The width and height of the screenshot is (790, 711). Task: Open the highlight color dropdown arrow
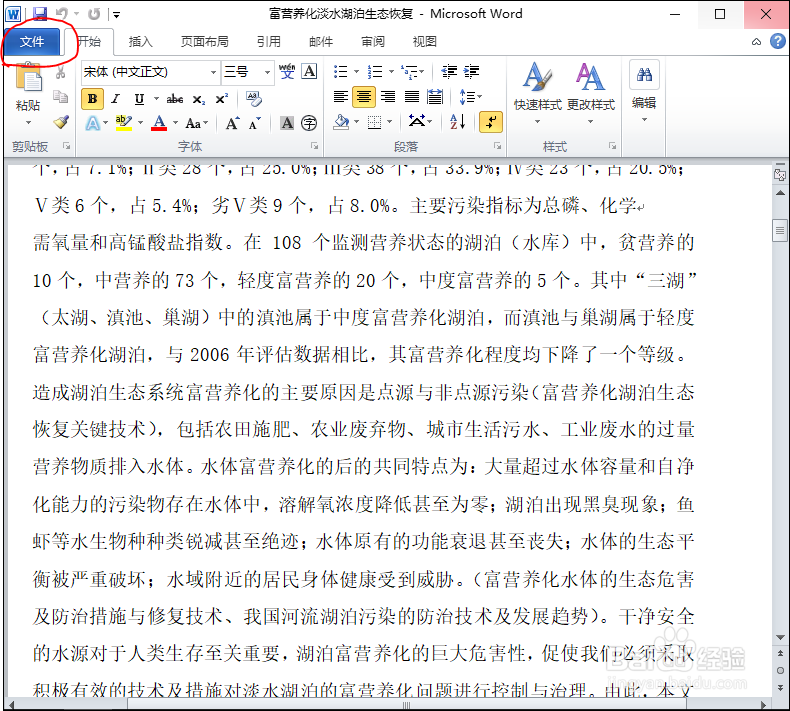tap(140, 123)
